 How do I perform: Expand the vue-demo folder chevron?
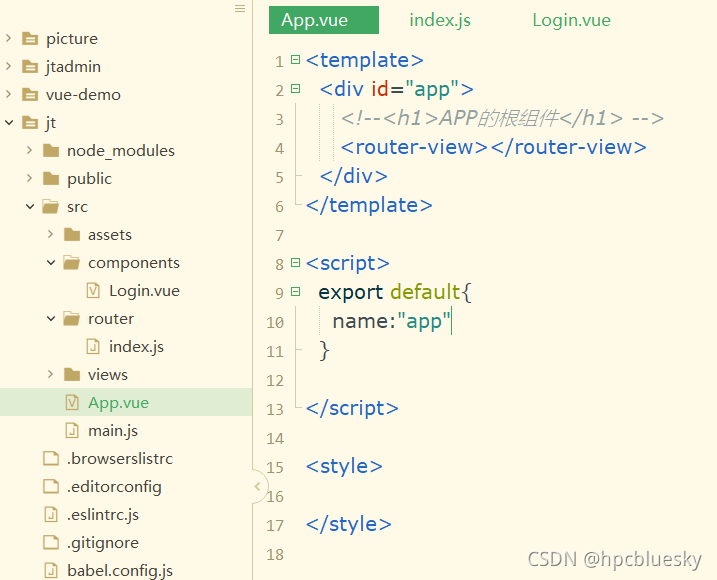click(x=8, y=94)
